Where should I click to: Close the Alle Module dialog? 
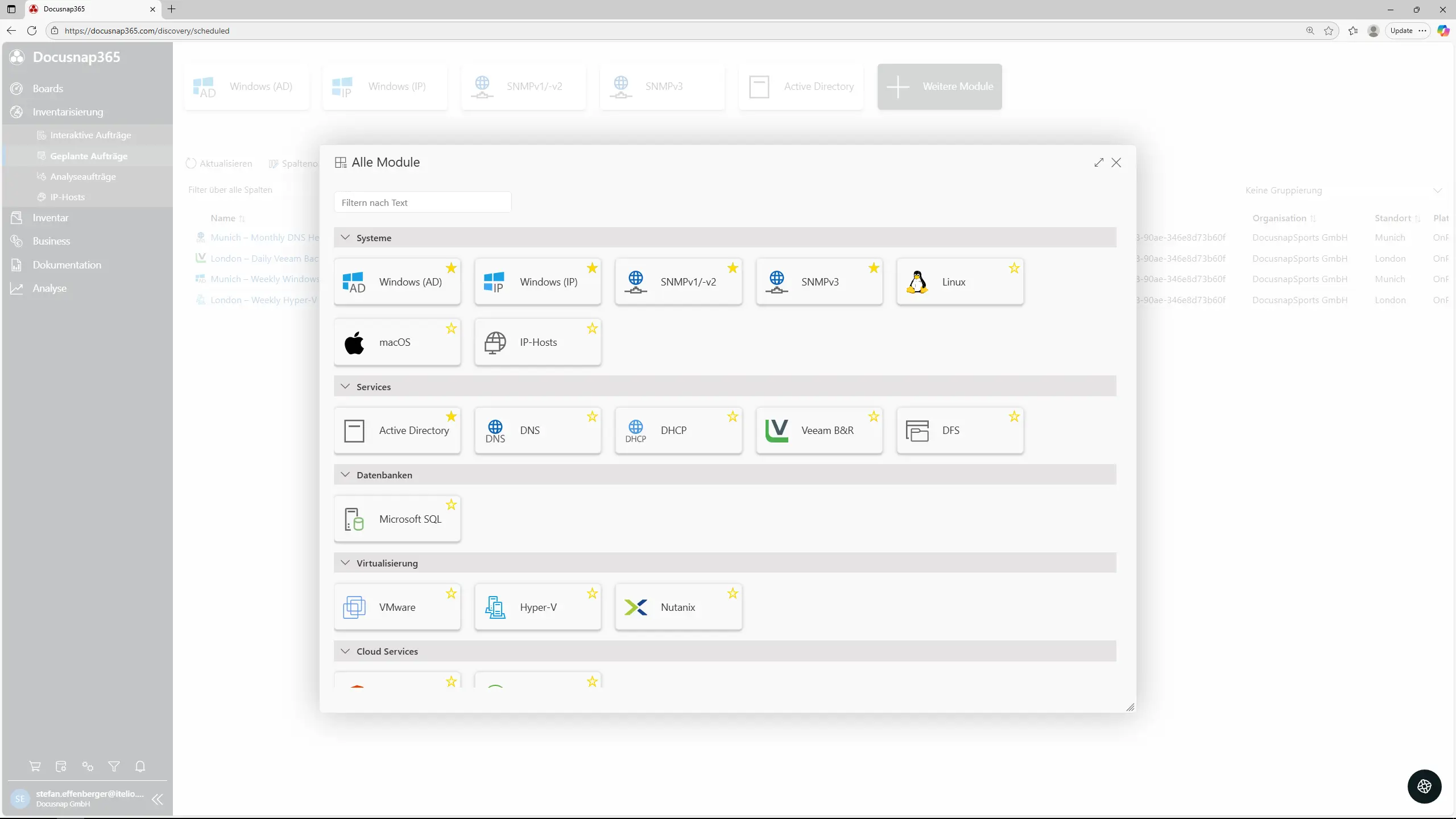pos(1116,163)
